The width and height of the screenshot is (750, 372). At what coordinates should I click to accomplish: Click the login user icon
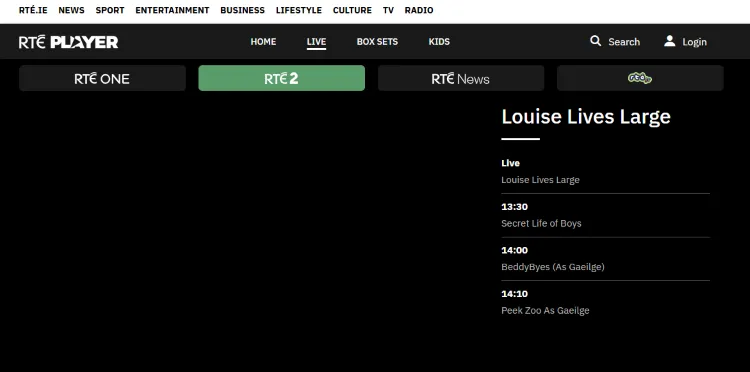[x=670, y=41]
